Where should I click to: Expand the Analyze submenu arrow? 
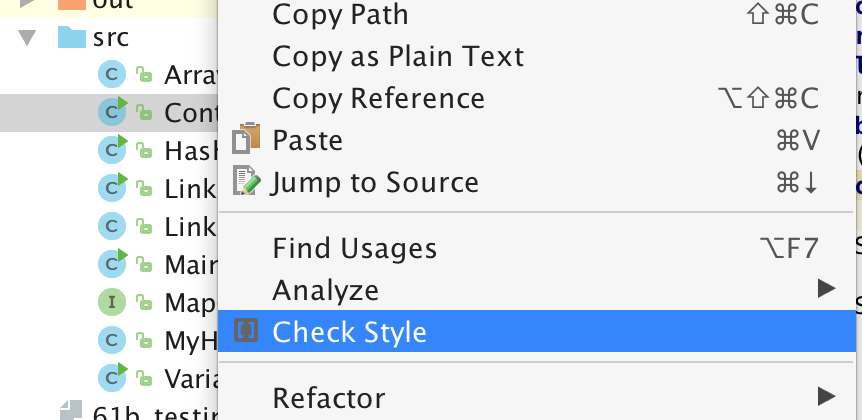coord(825,289)
